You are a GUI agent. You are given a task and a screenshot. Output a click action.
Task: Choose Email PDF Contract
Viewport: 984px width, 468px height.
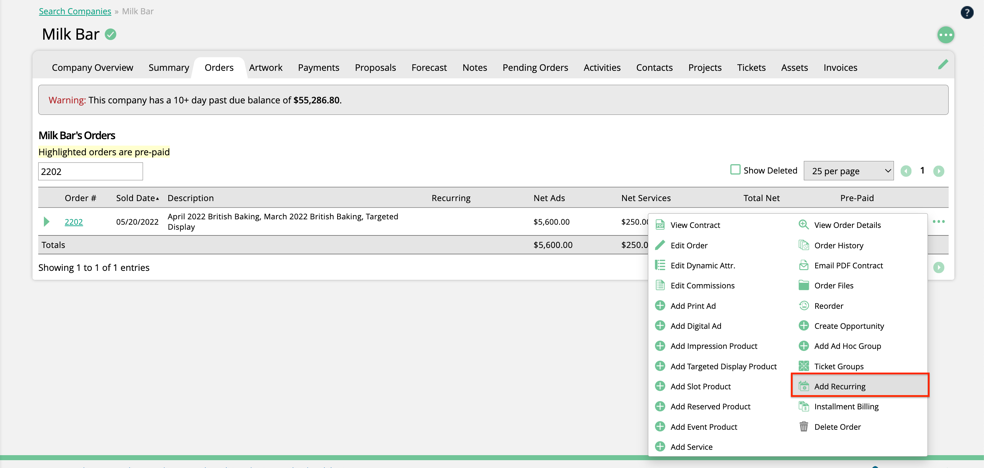848,265
